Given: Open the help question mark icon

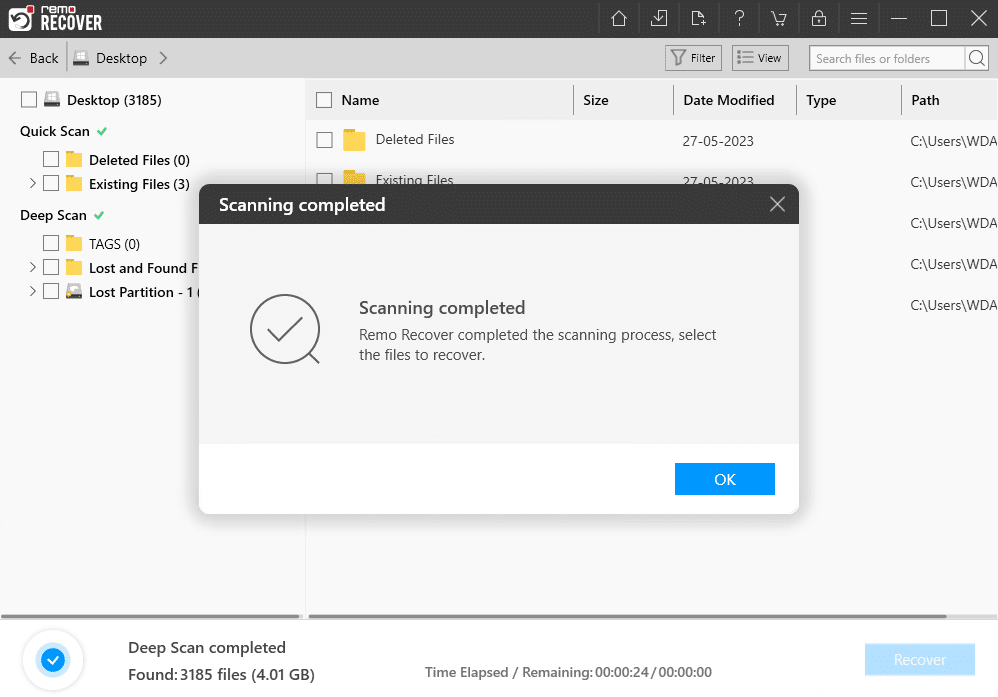Looking at the screenshot, I should tap(739, 18).
